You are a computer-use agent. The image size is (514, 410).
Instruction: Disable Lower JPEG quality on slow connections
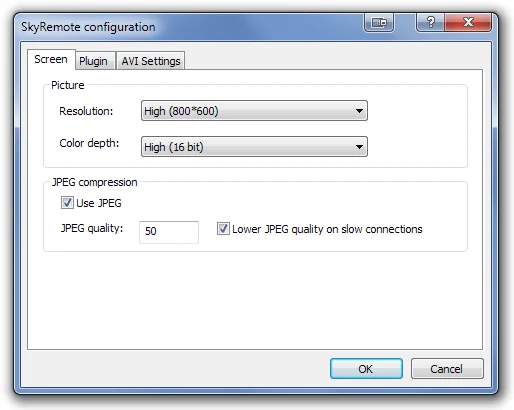pyautogui.click(x=223, y=229)
